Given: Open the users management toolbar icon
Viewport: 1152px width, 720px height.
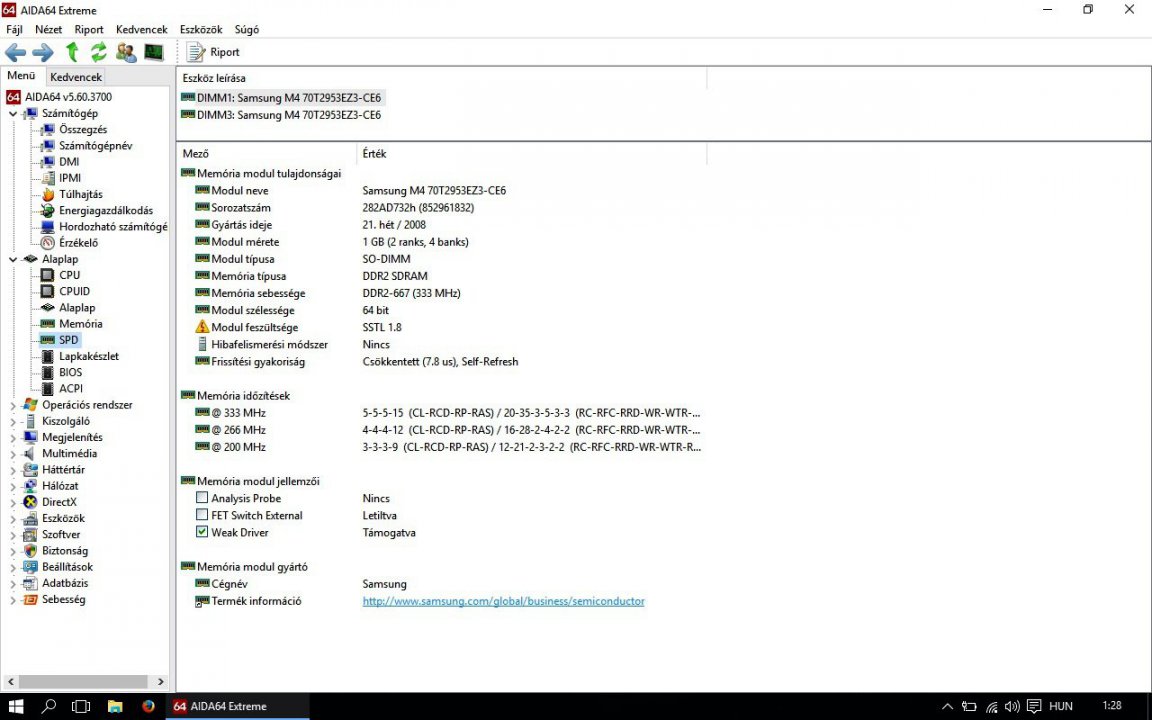Looking at the screenshot, I should pyautogui.click(x=126, y=52).
